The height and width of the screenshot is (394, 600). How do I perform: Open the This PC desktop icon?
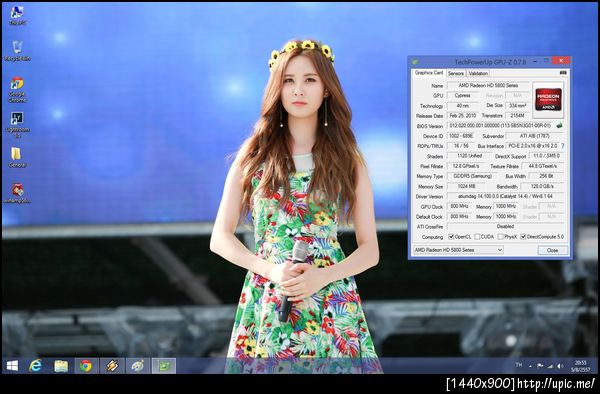(17, 15)
